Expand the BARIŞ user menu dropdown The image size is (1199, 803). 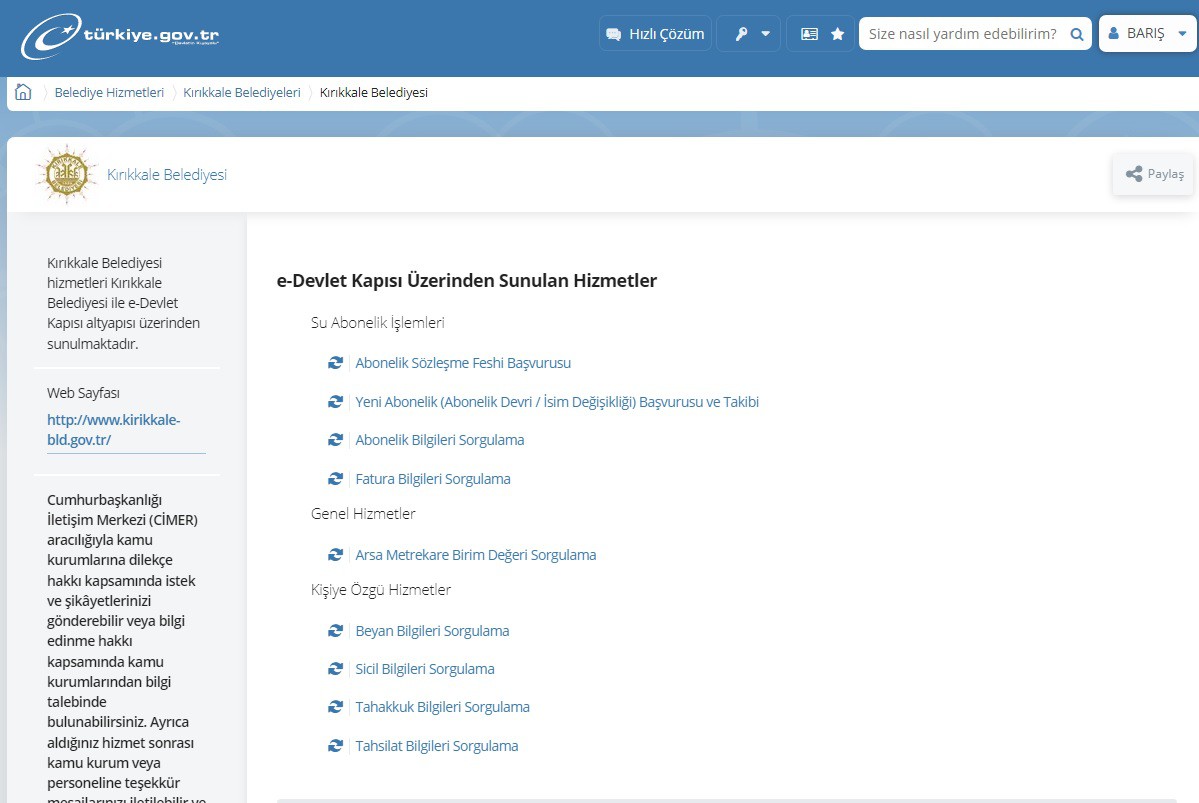[1182, 34]
